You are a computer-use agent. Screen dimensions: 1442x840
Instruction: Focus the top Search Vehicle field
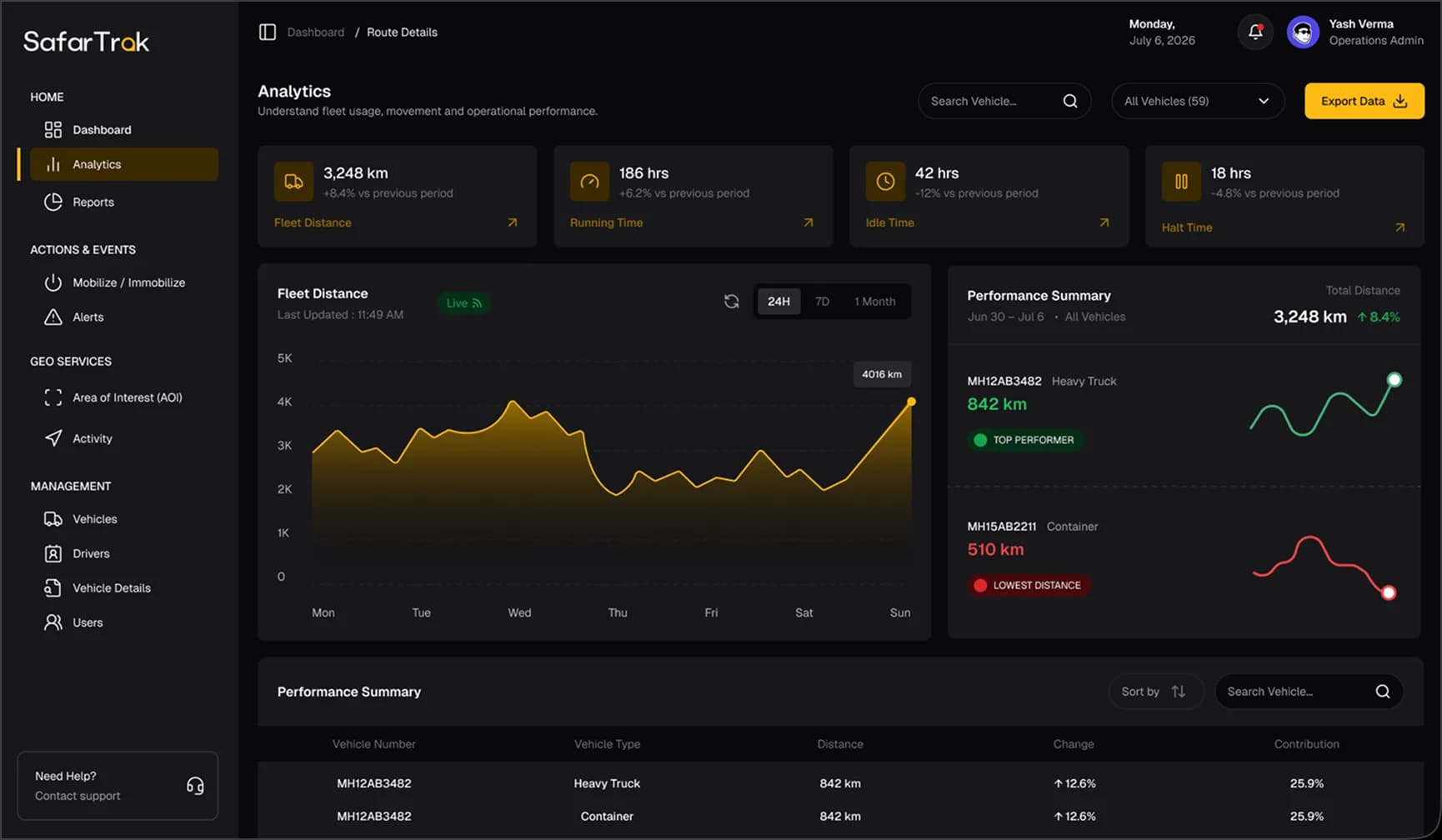[x=1004, y=101]
